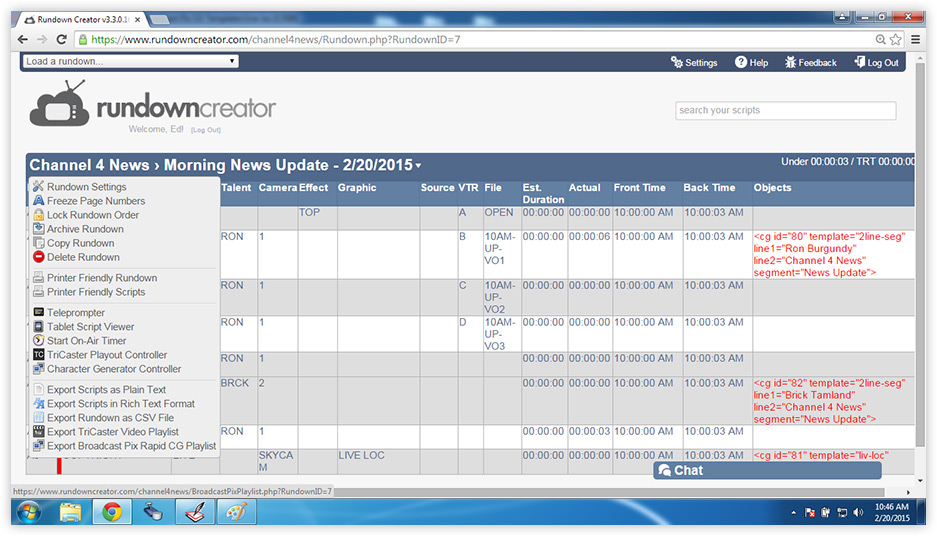Open the Paint palette taskbar icon

pyautogui.click(x=236, y=512)
